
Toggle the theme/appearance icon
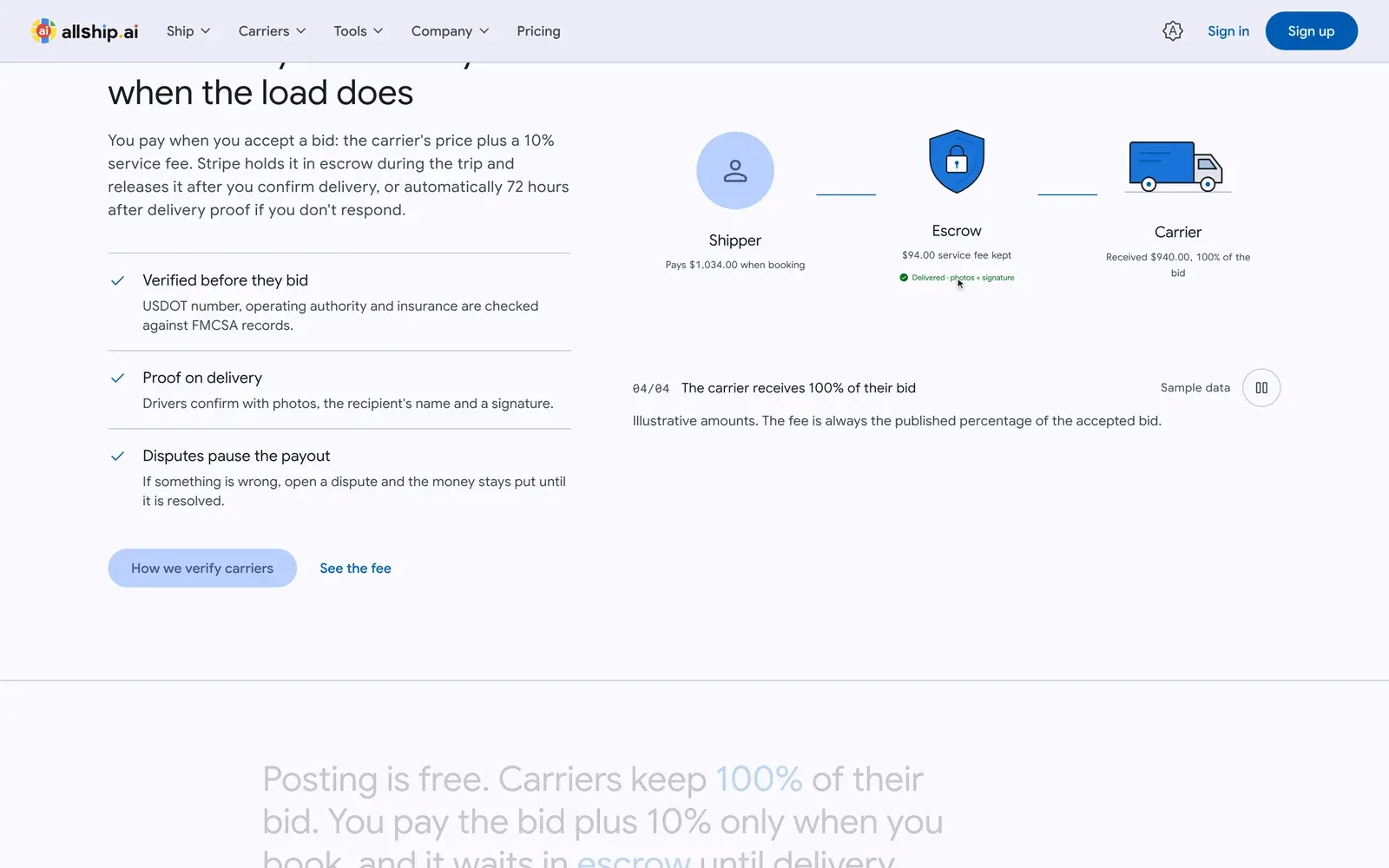(x=1172, y=31)
